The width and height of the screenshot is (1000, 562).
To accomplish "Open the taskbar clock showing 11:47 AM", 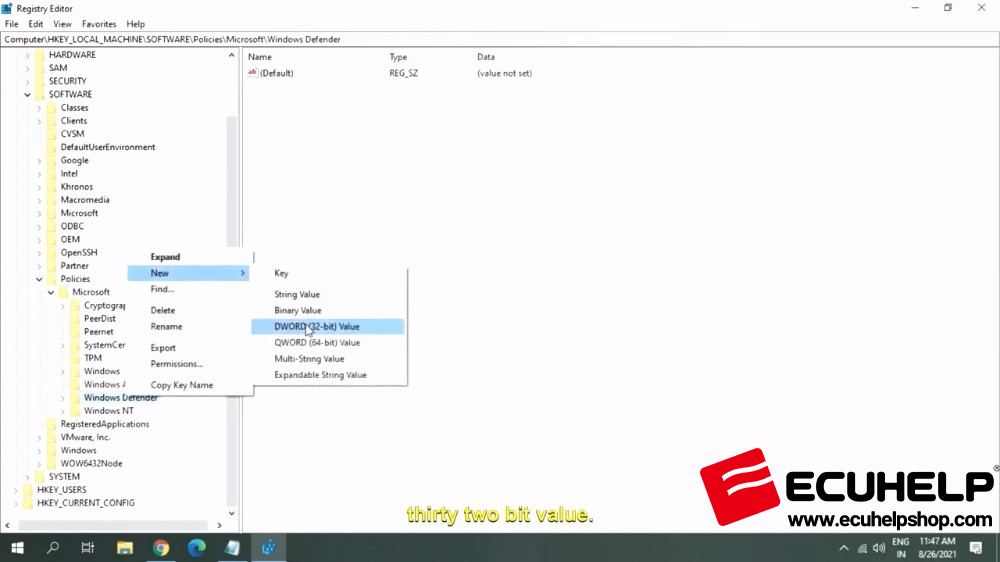I will click(937, 547).
